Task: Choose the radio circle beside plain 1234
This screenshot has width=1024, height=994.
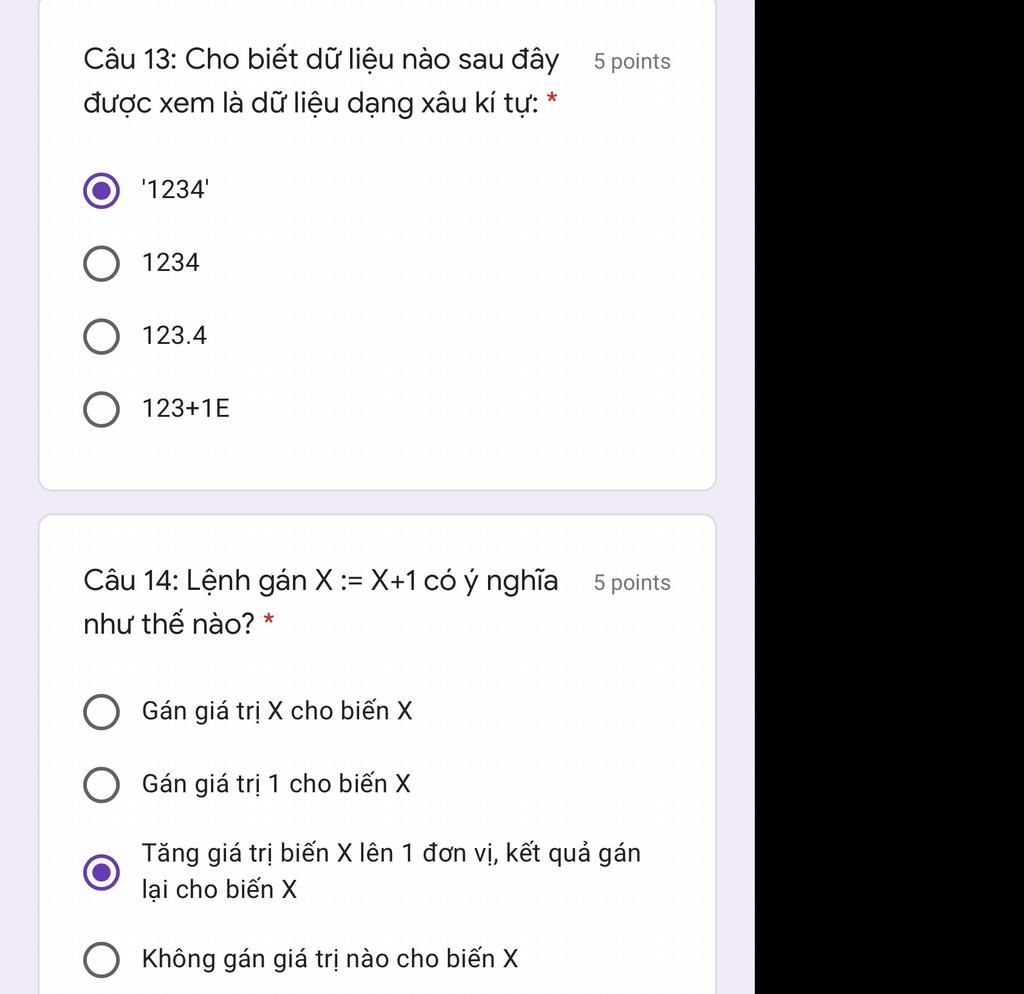Action: [x=101, y=264]
